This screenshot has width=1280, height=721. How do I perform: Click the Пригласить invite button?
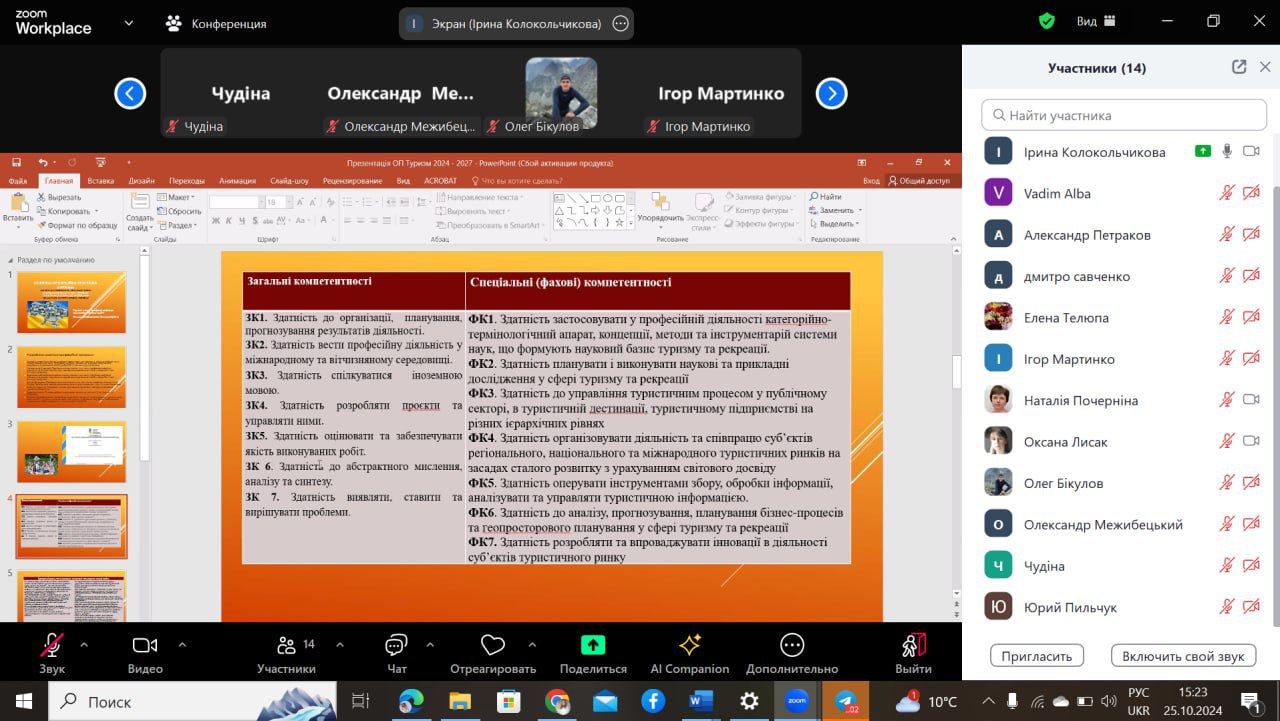click(x=1037, y=656)
